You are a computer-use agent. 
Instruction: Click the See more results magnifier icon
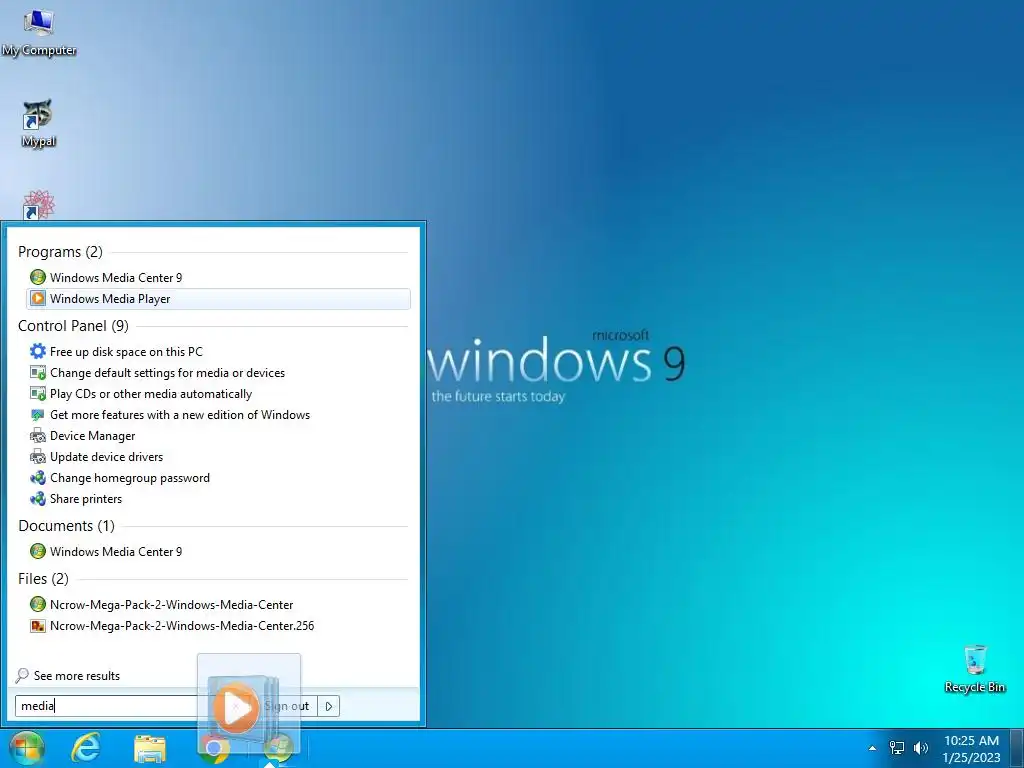pos(22,676)
